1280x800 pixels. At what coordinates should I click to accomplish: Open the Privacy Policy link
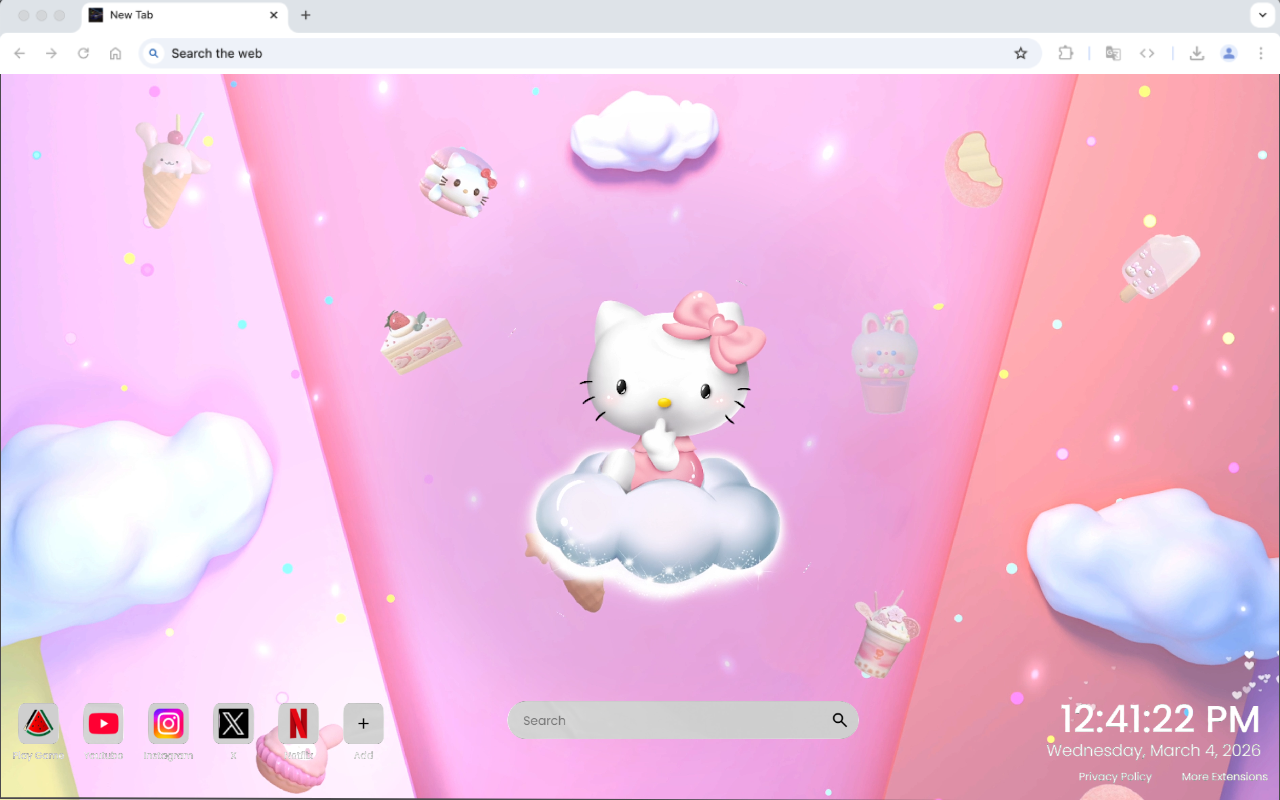pos(1115,777)
